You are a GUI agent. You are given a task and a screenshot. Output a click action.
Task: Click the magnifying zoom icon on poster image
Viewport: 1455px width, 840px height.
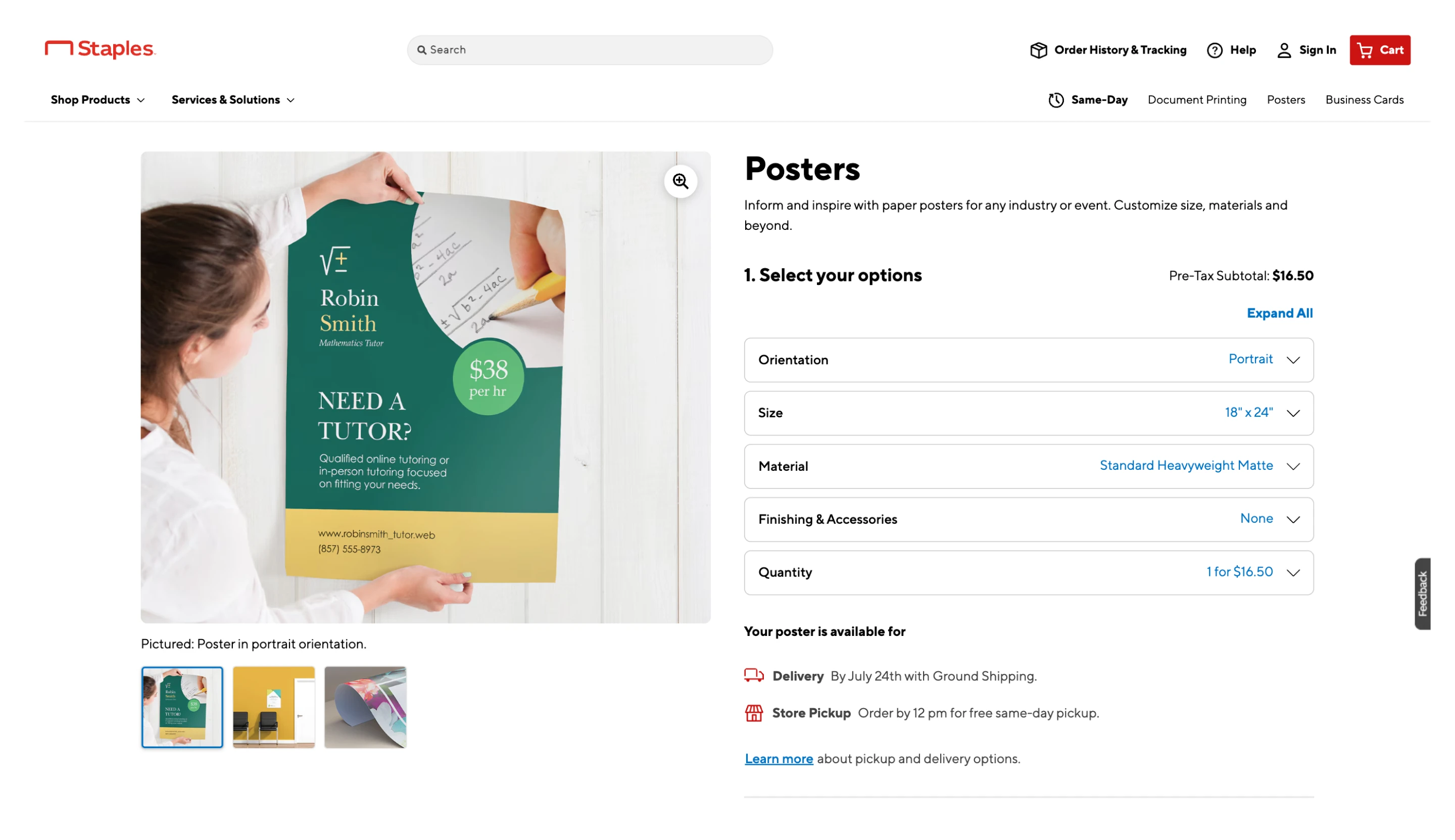pyautogui.click(x=680, y=181)
